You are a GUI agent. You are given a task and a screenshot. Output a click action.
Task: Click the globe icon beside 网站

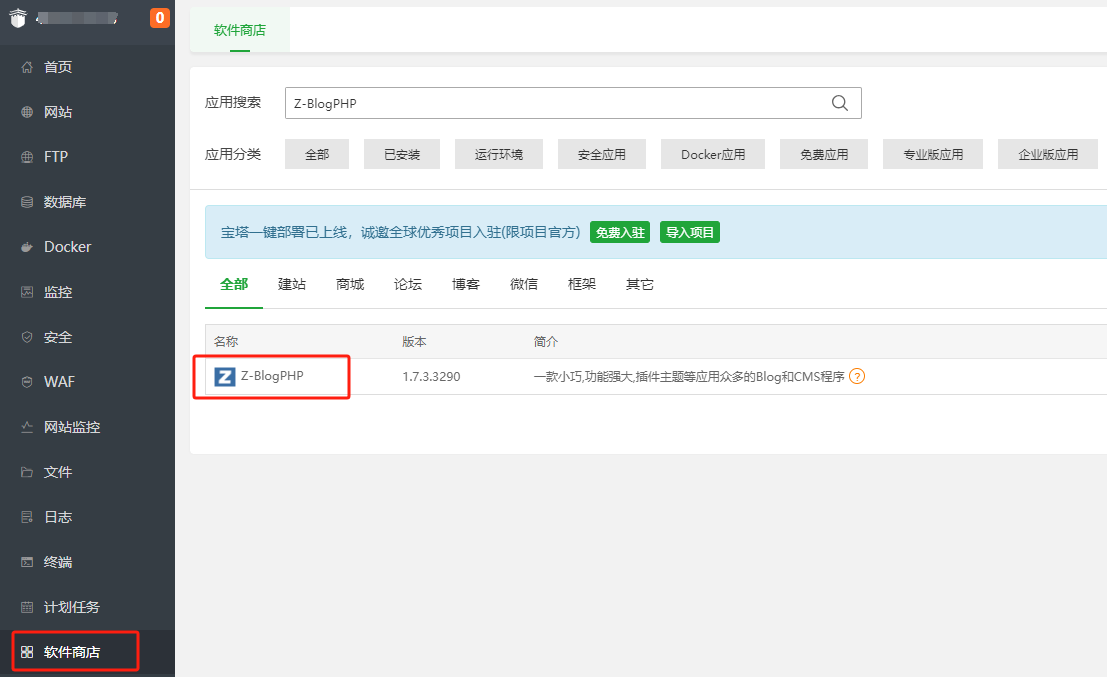[x=27, y=112]
